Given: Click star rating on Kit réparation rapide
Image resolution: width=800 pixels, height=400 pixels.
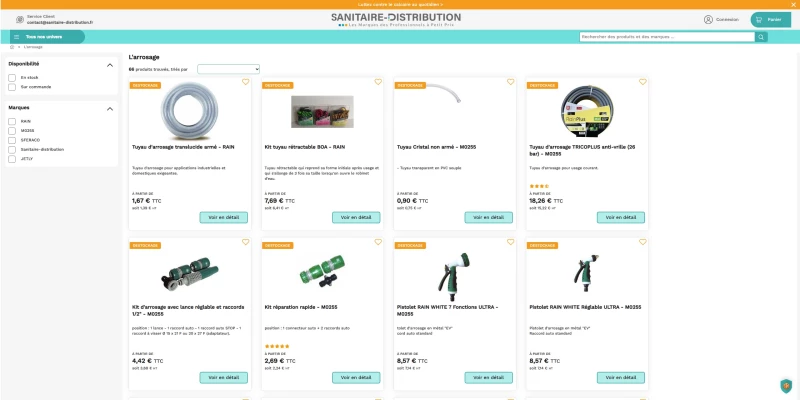Looking at the screenshot, I should point(277,346).
